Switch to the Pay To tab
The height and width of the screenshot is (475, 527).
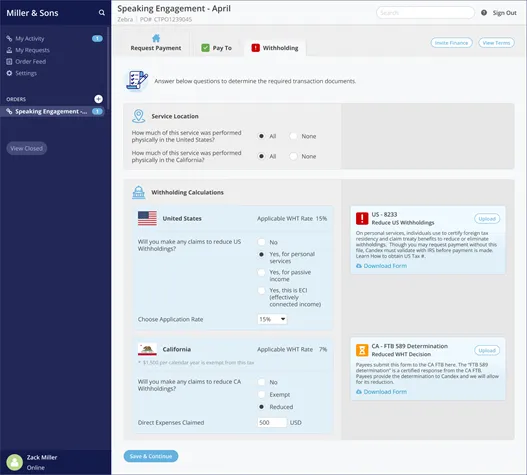point(216,48)
